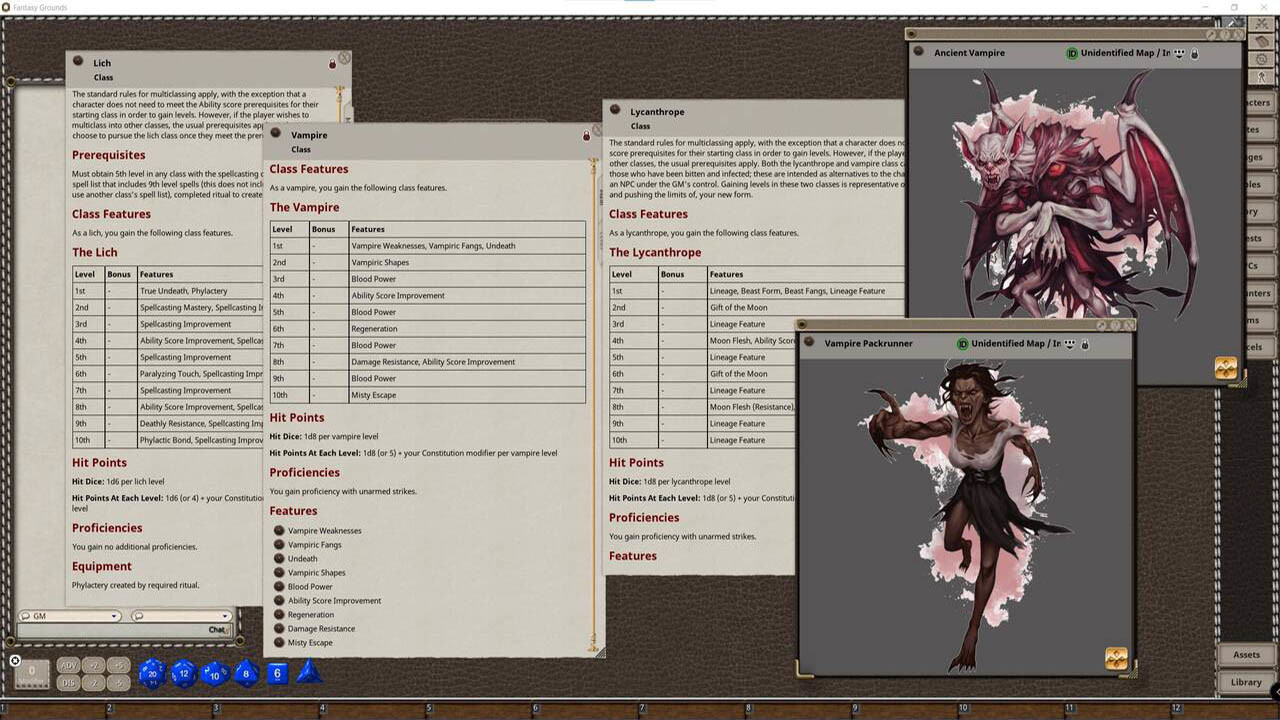Open the Story sidebar icon
Screen dimensions: 1280x720
(x=1262, y=211)
